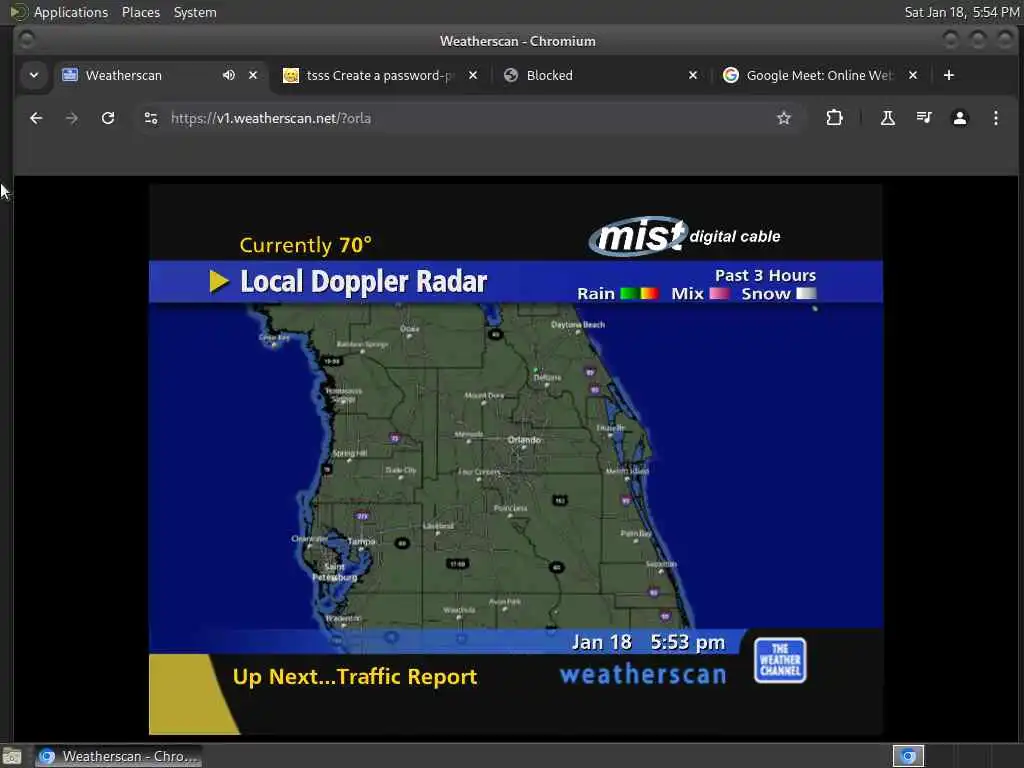Reload the Weatherscan page
The height and width of the screenshot is (768, 1024).
point(108,118)
